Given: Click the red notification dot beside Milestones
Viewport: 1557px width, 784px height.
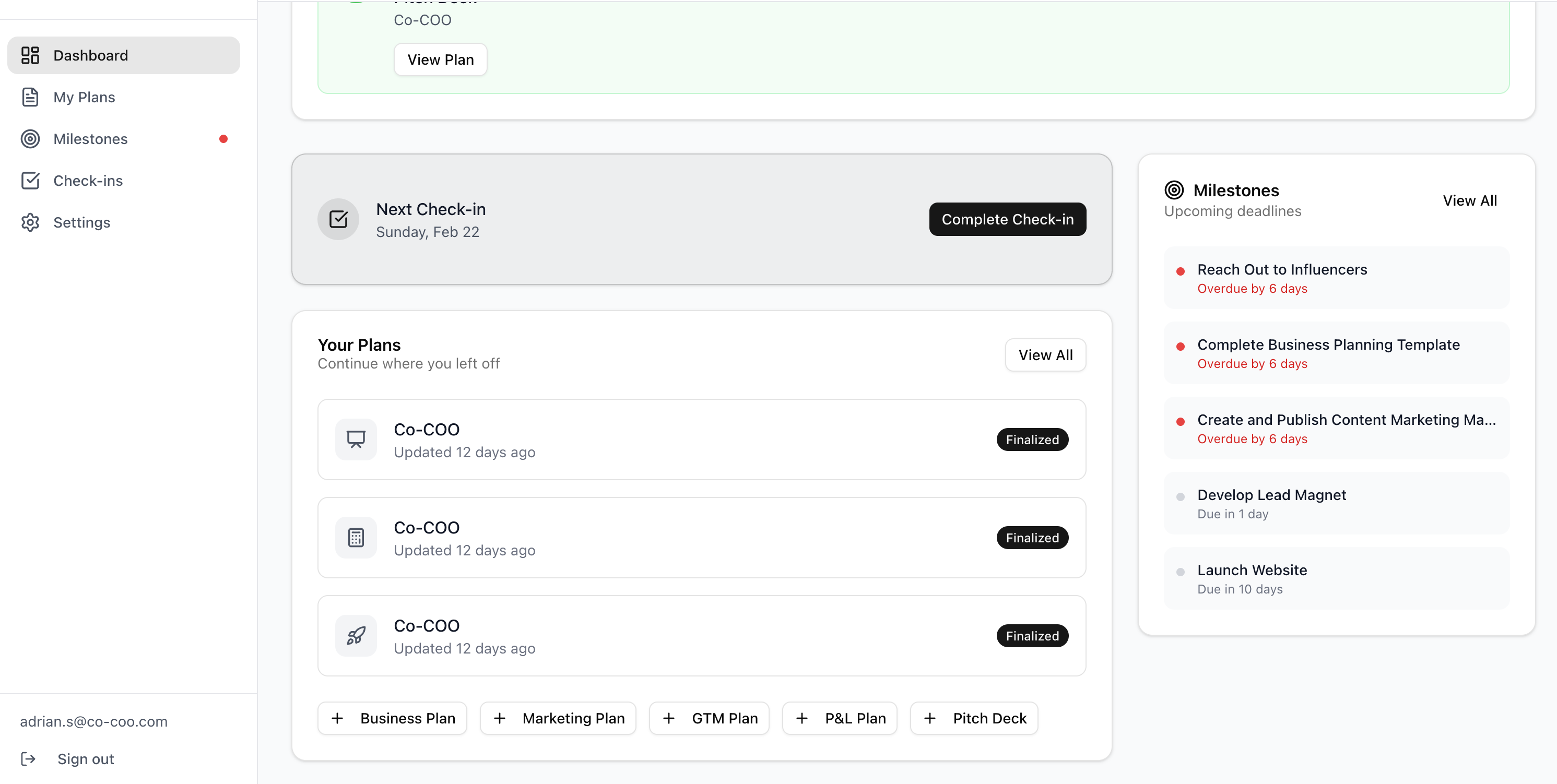Looking at the screenshot, I should click(x=223, y=139).
